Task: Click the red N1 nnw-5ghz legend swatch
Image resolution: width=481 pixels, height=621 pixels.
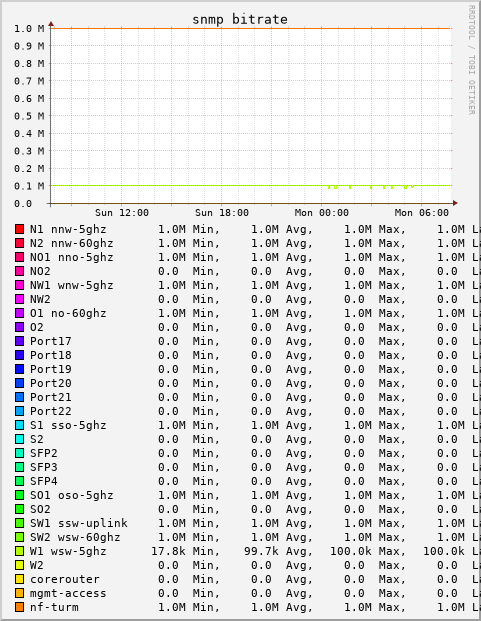Action: click(19, 229)
